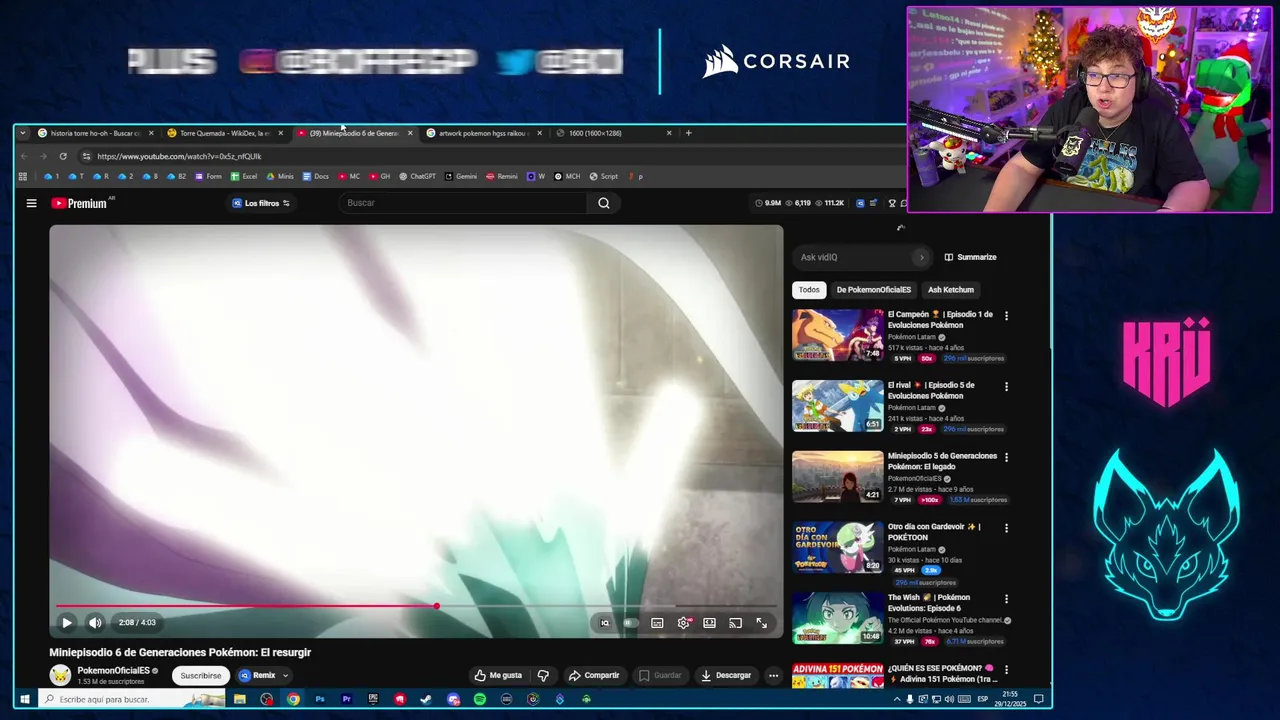Screen dimensions: 1280x720
Task: Select the De PokemonOficialES chip
Action: [874, 290]
